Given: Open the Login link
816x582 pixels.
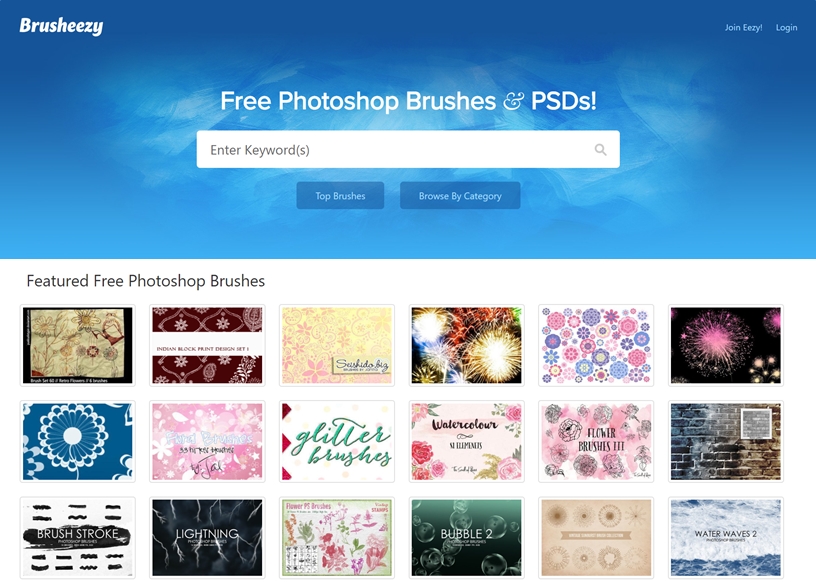Looking at the screenshot, I should [786, 28].
